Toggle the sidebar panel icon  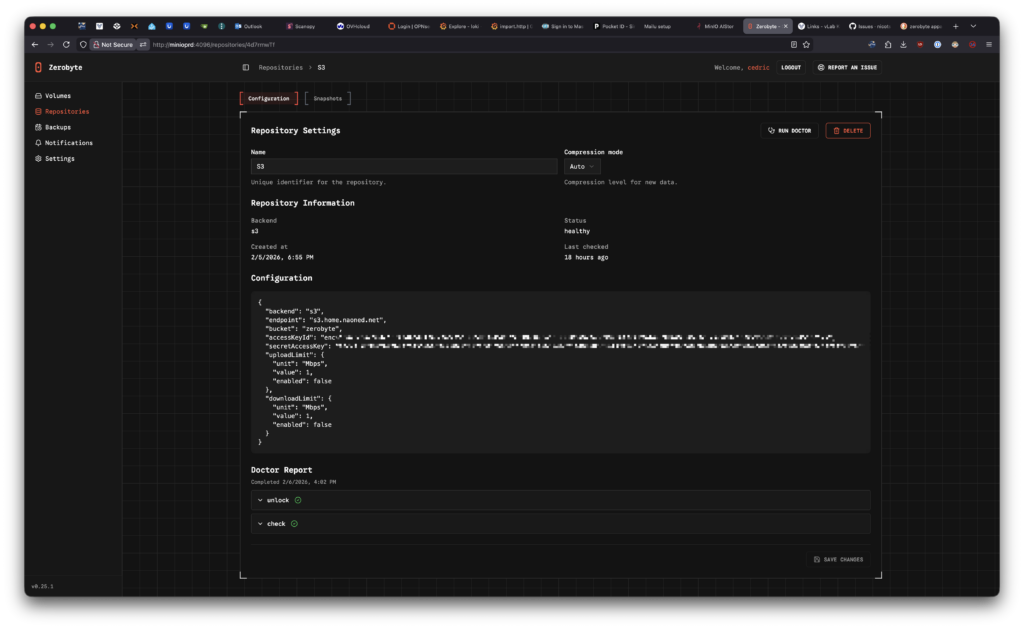pos(246,68)
